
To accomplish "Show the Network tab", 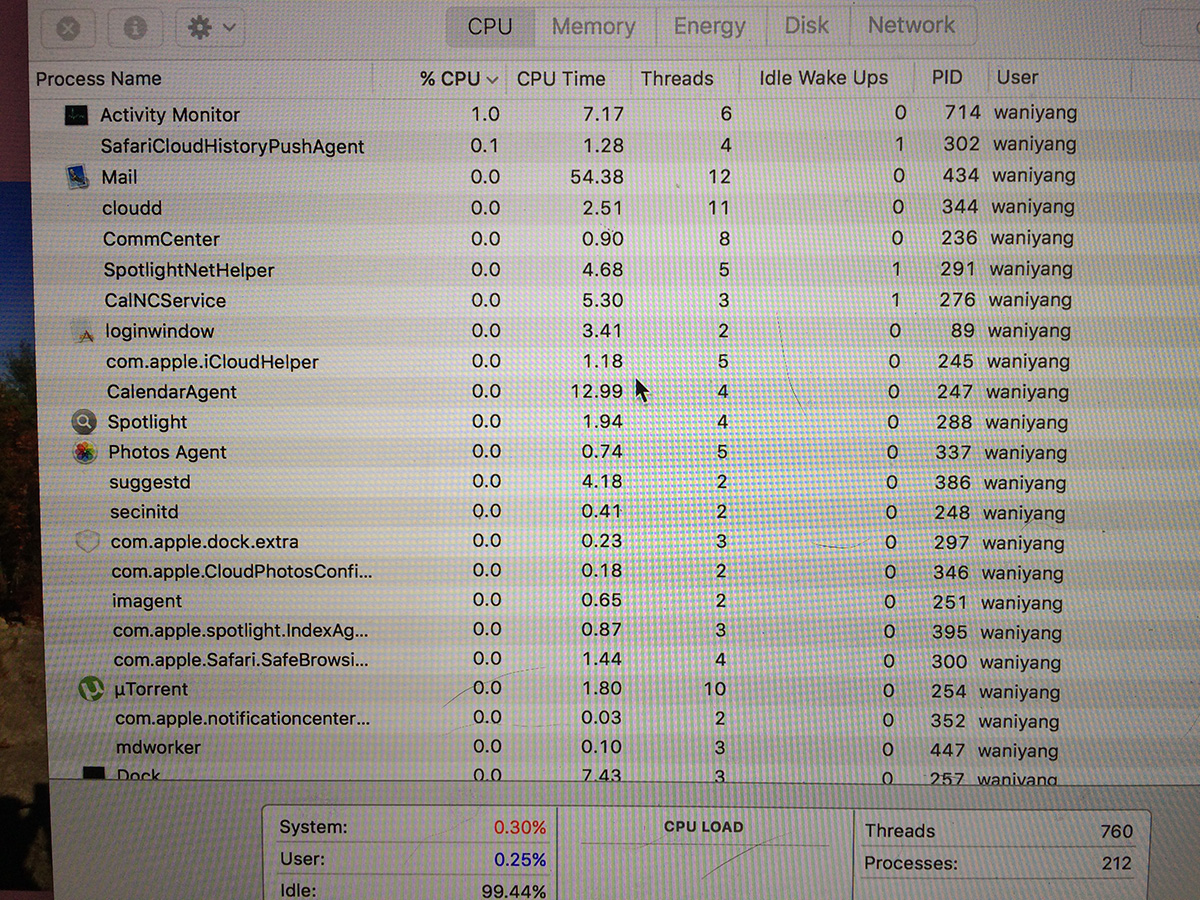I will (911, 26).
